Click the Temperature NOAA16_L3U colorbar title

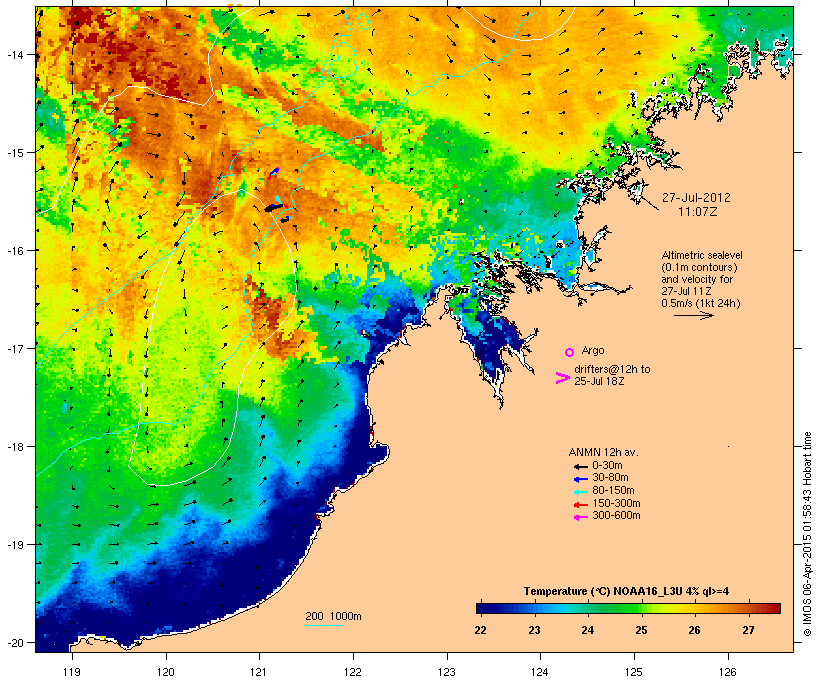tap(626, 591)
